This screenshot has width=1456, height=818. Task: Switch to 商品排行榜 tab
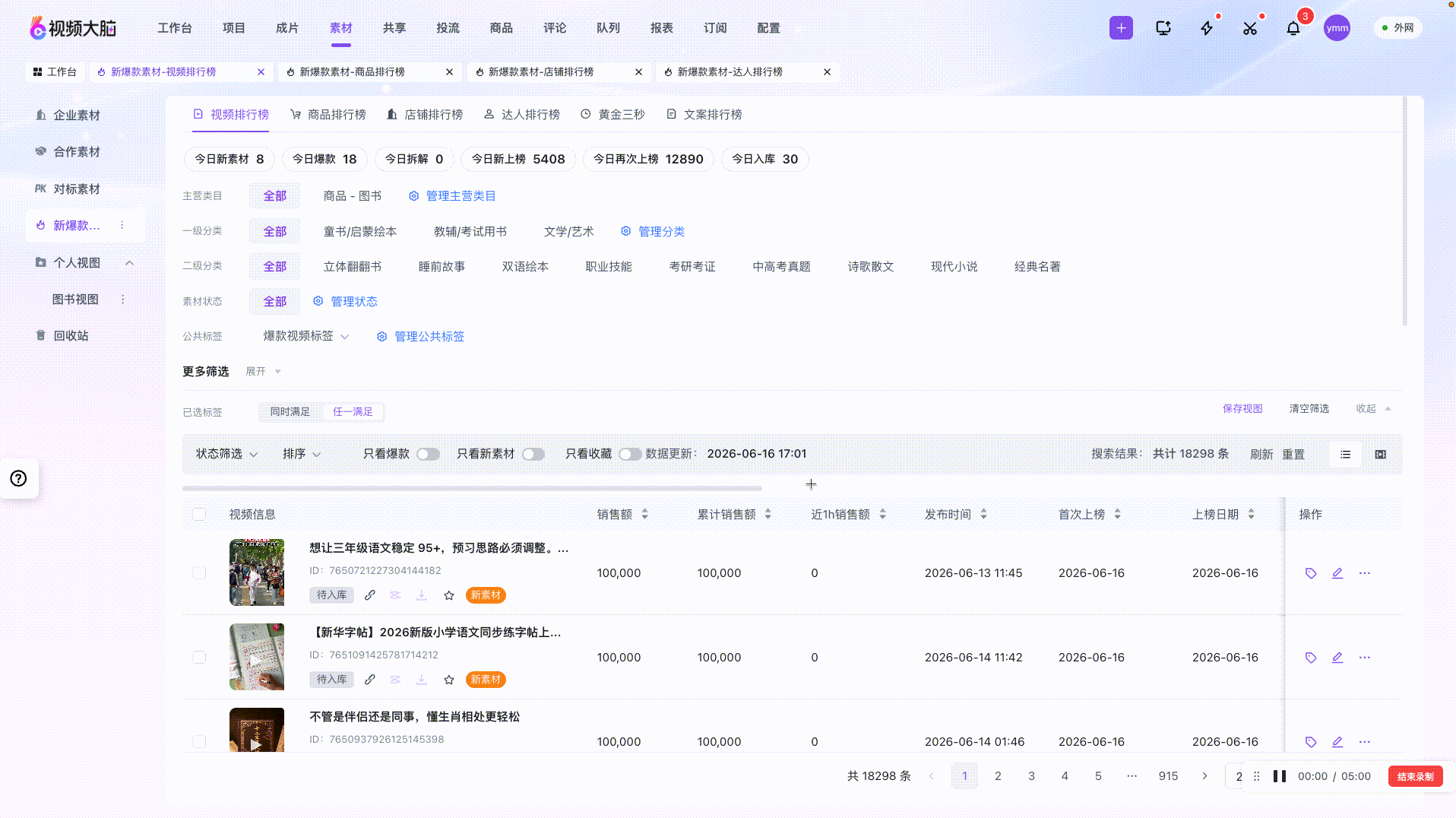tap(328, 115)
